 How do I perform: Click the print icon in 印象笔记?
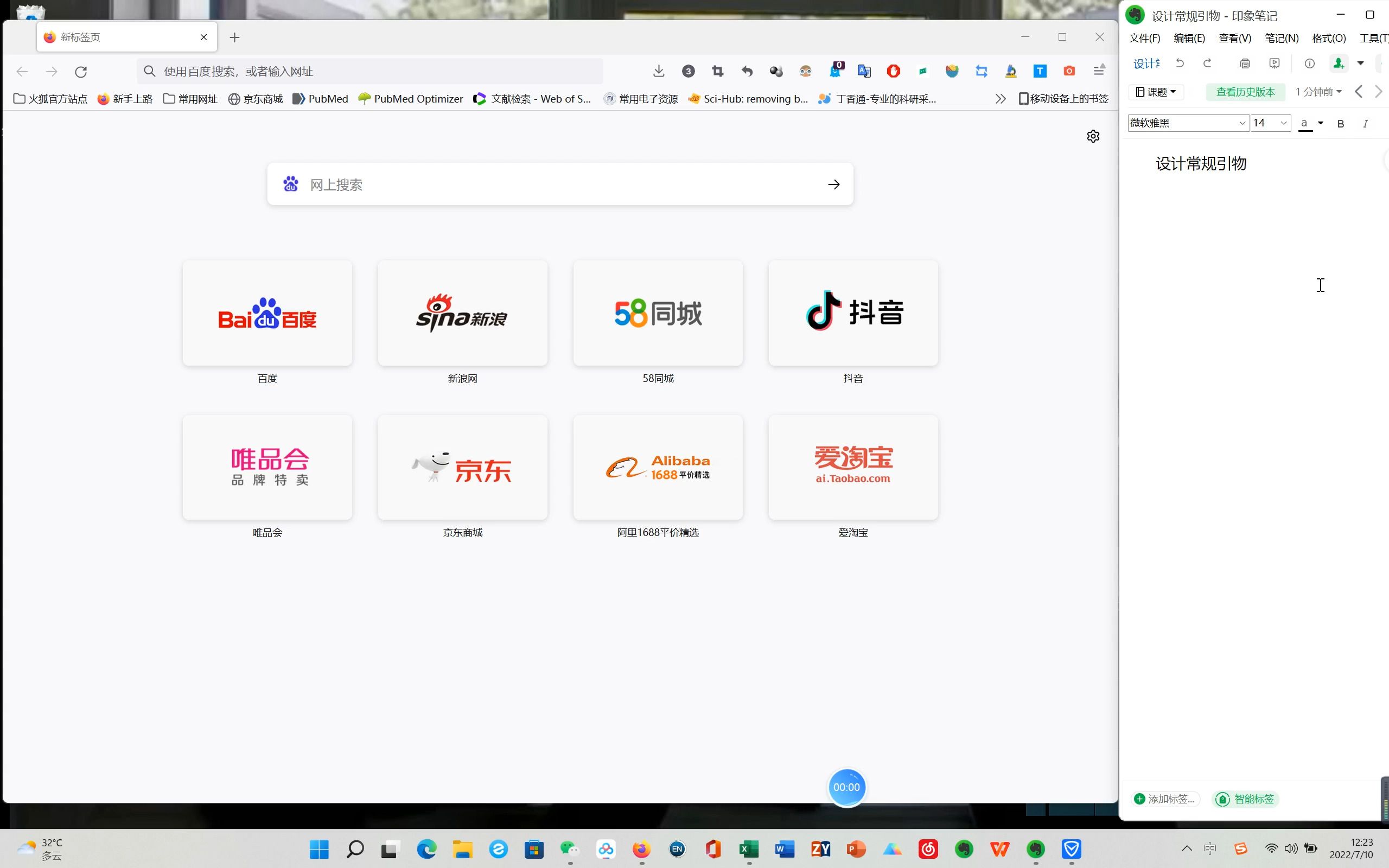click(x=1245, y=63)
